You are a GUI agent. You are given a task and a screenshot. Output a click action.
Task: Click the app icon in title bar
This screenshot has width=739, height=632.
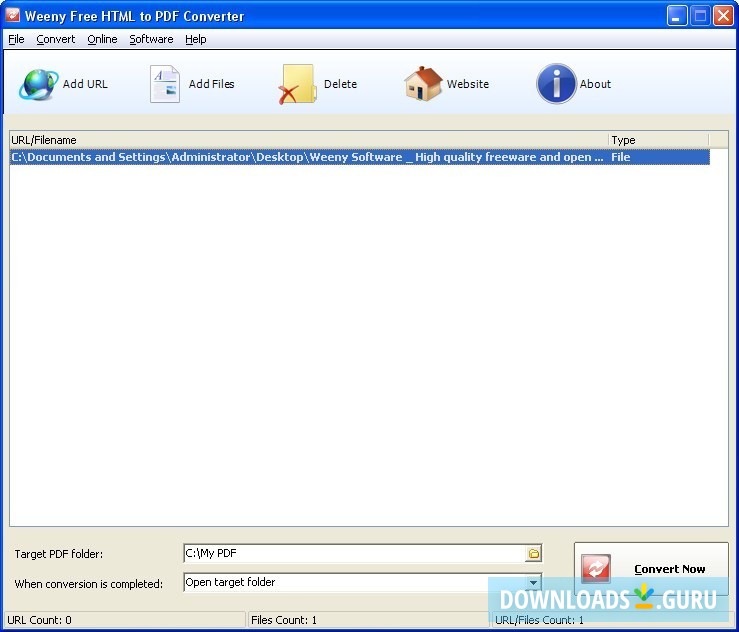pyautogui.click(x=12, y=16)
